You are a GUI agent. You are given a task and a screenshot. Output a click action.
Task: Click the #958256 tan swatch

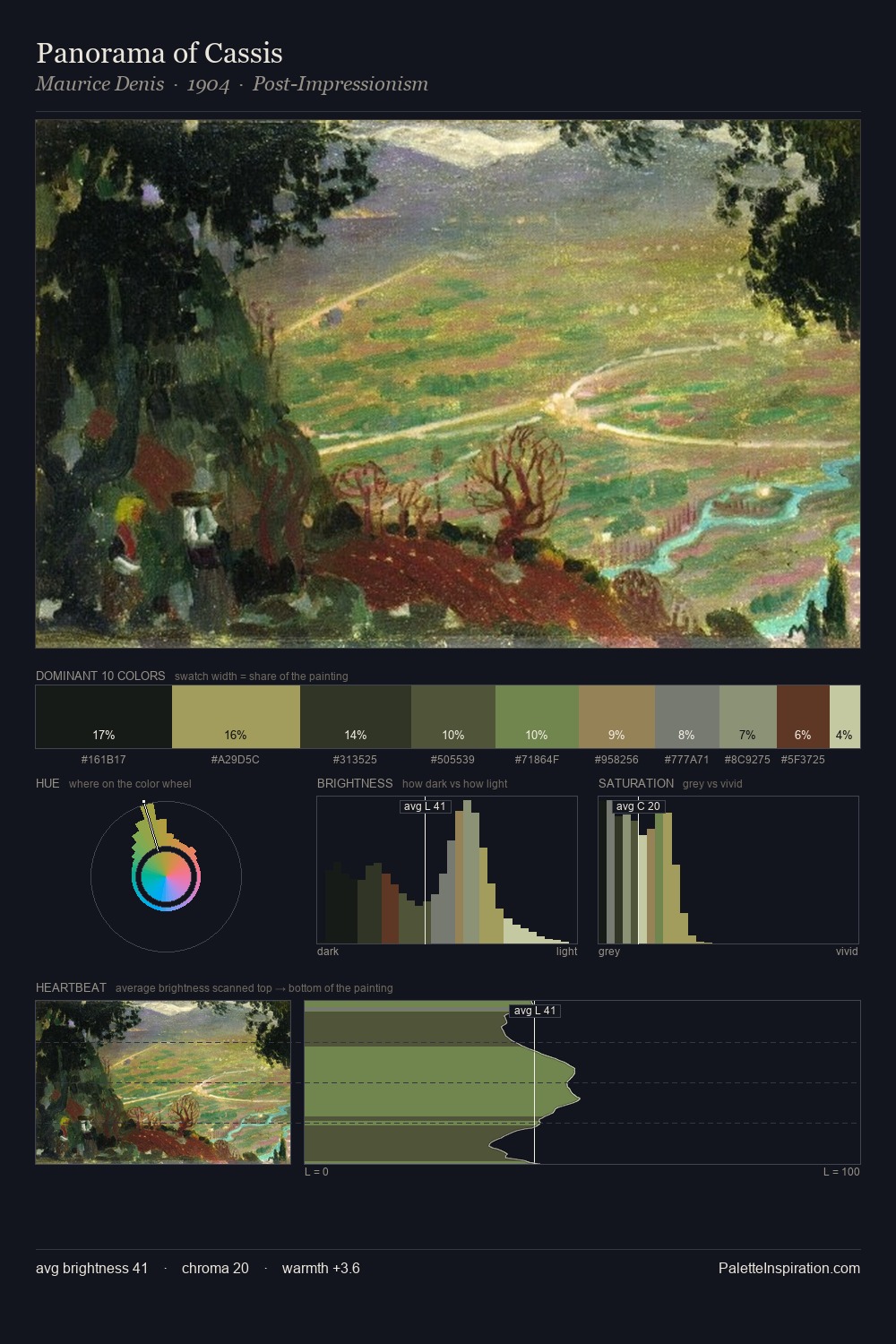coord(616,717)
